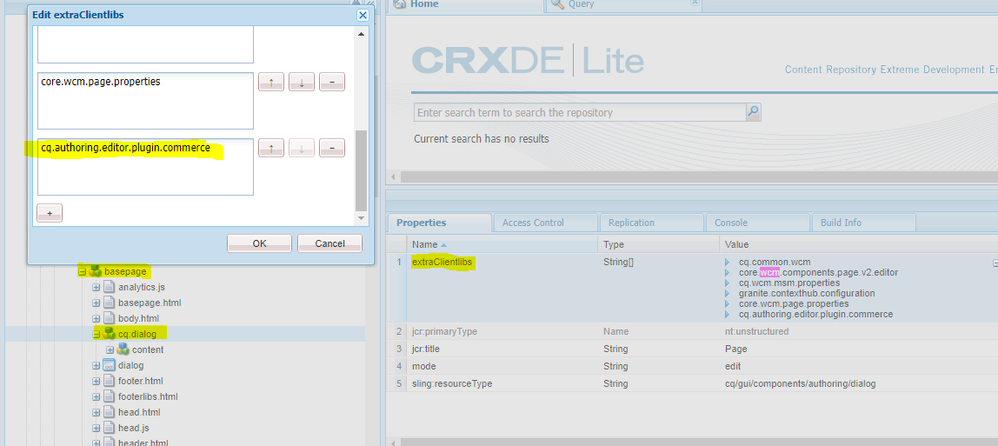
Task: Select the Properties tab
Action: (x=439, y=223)
